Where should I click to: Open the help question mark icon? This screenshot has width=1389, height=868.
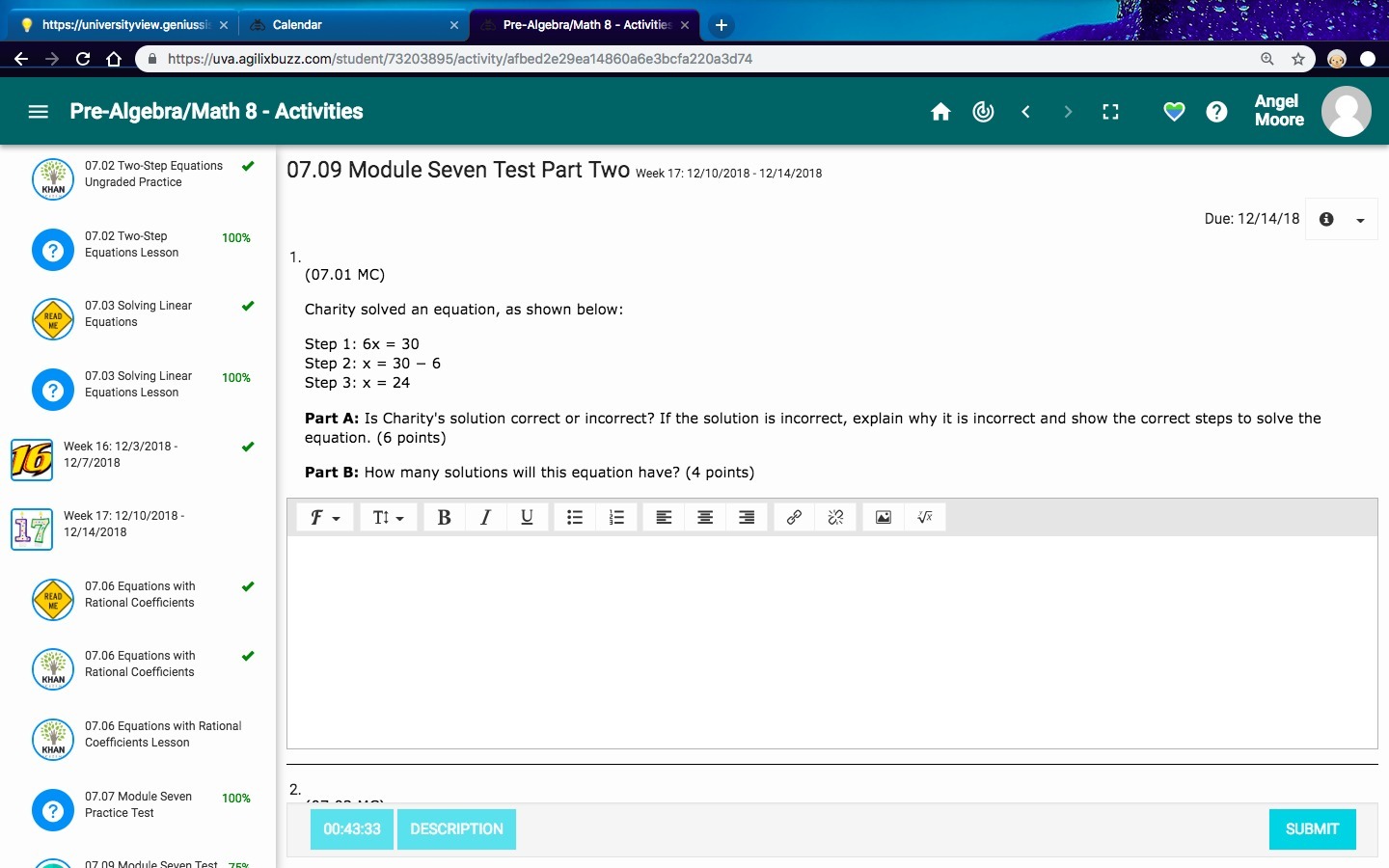pyautogui.click(x=1216, y=112)
